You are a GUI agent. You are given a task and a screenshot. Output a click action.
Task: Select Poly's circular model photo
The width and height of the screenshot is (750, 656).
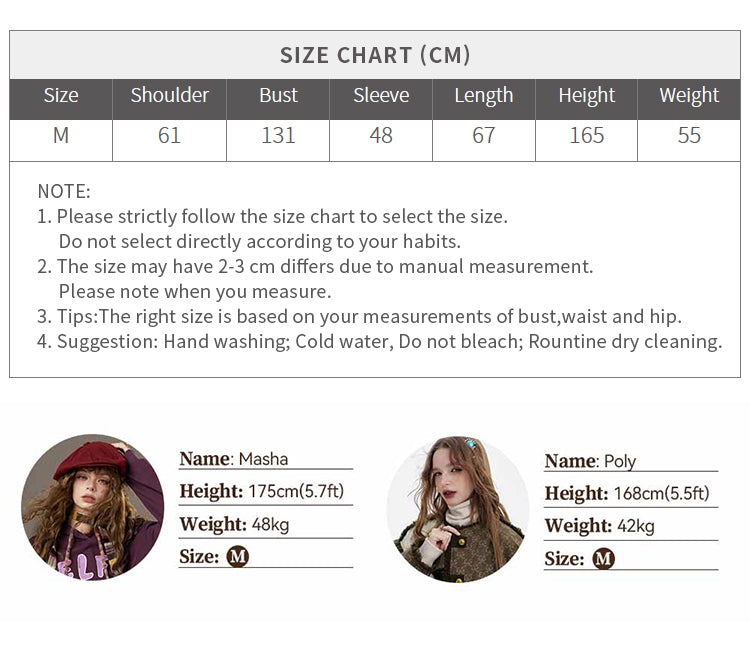458,509
